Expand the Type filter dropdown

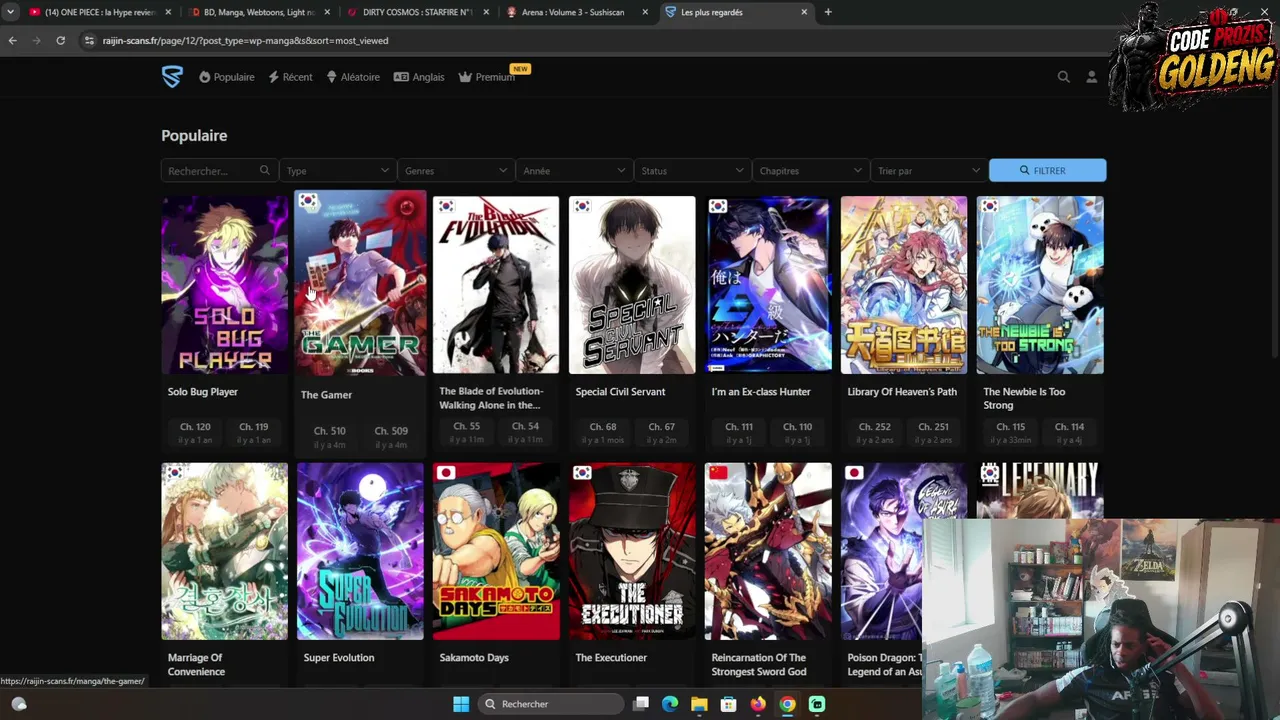coord(338,171)
